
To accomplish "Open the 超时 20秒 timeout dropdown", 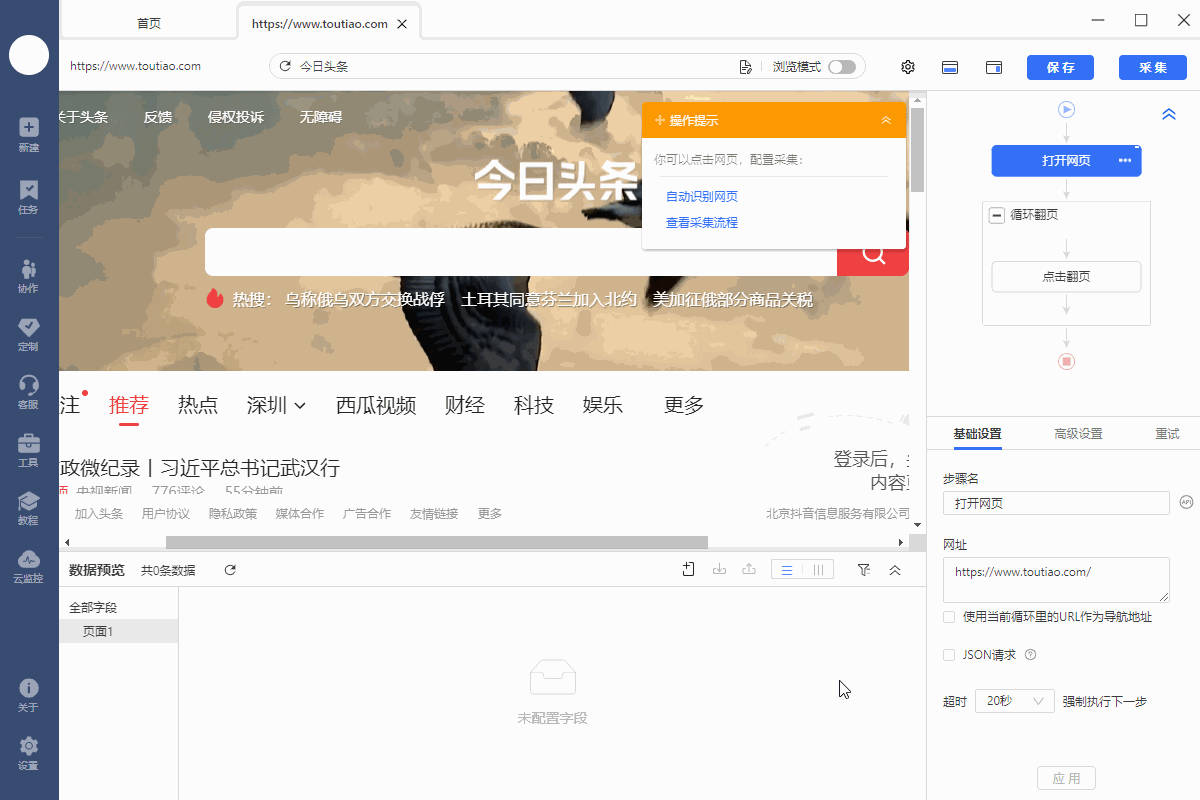I will (1015, 701).
